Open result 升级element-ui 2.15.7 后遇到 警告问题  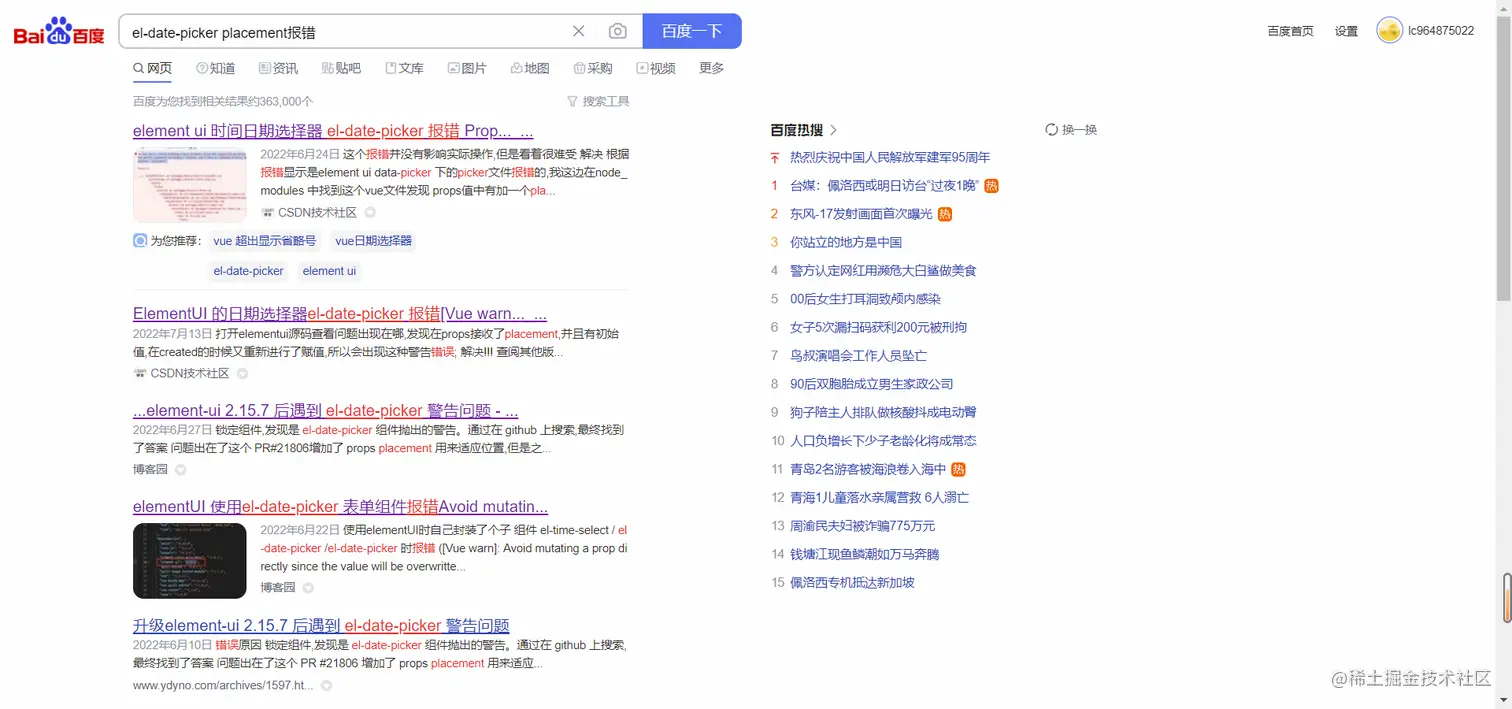(321, 626)
